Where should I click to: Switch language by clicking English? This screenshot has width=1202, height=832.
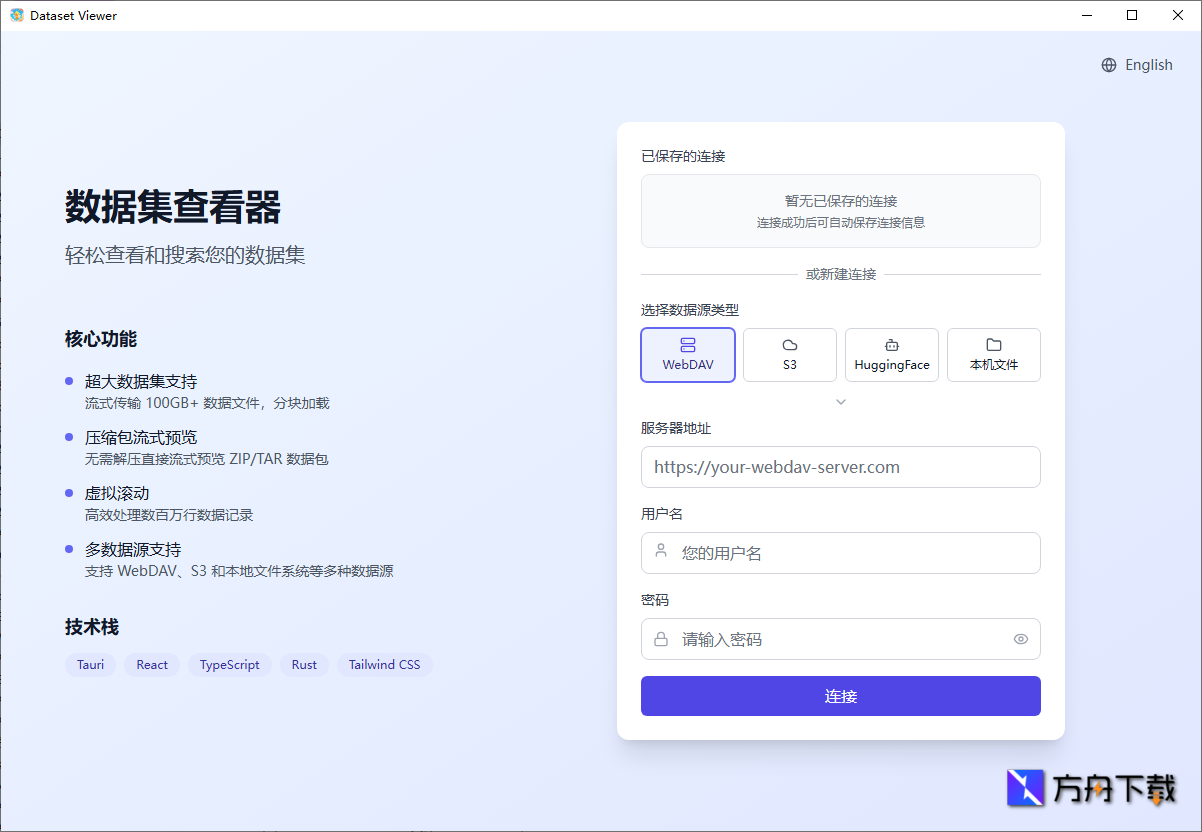pyautogui.click(x=1148, y=64)
